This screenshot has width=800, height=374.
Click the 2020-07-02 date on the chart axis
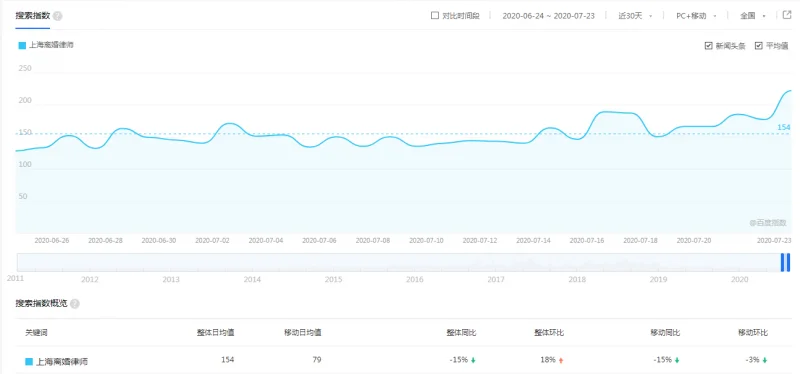click(x=212, y=240)
